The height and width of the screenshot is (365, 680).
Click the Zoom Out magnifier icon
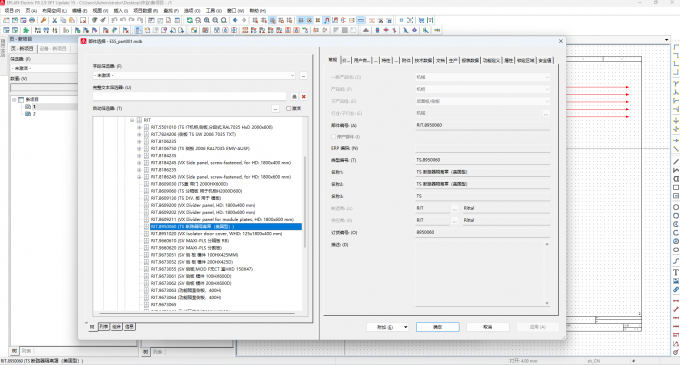(x=216, y=20)
